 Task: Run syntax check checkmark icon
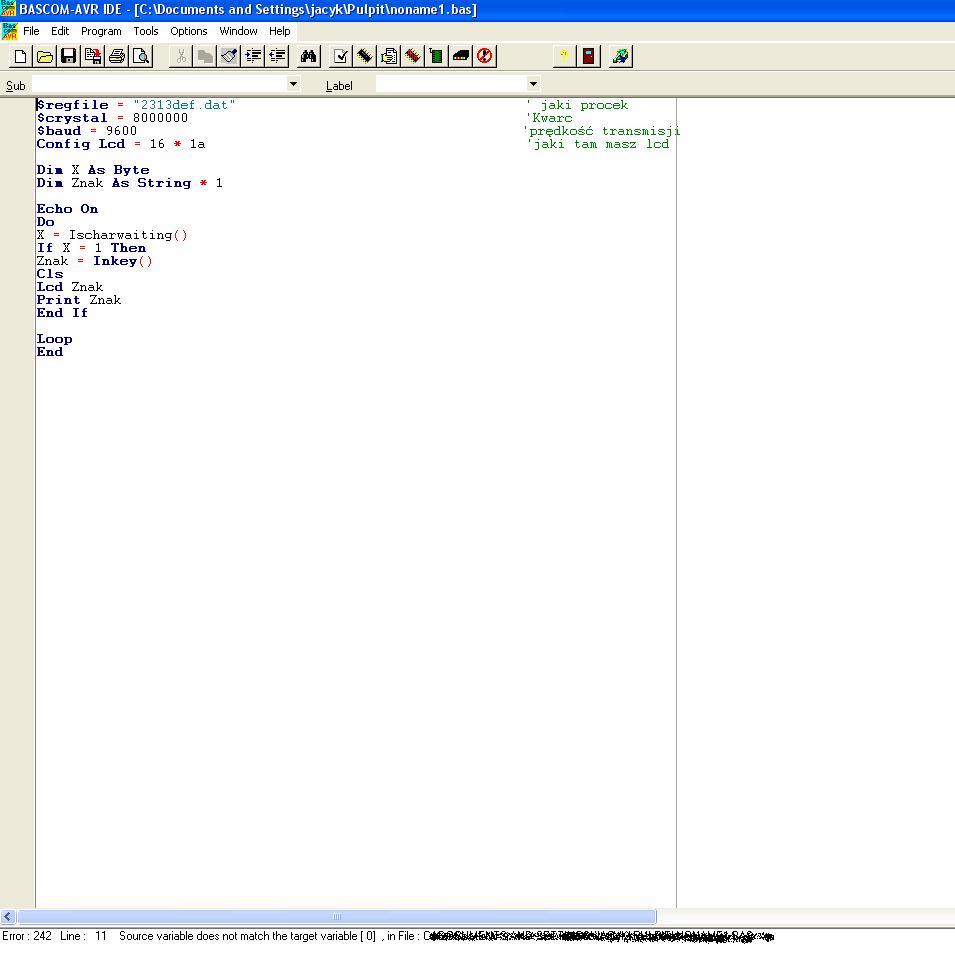(x=340, y=57)
